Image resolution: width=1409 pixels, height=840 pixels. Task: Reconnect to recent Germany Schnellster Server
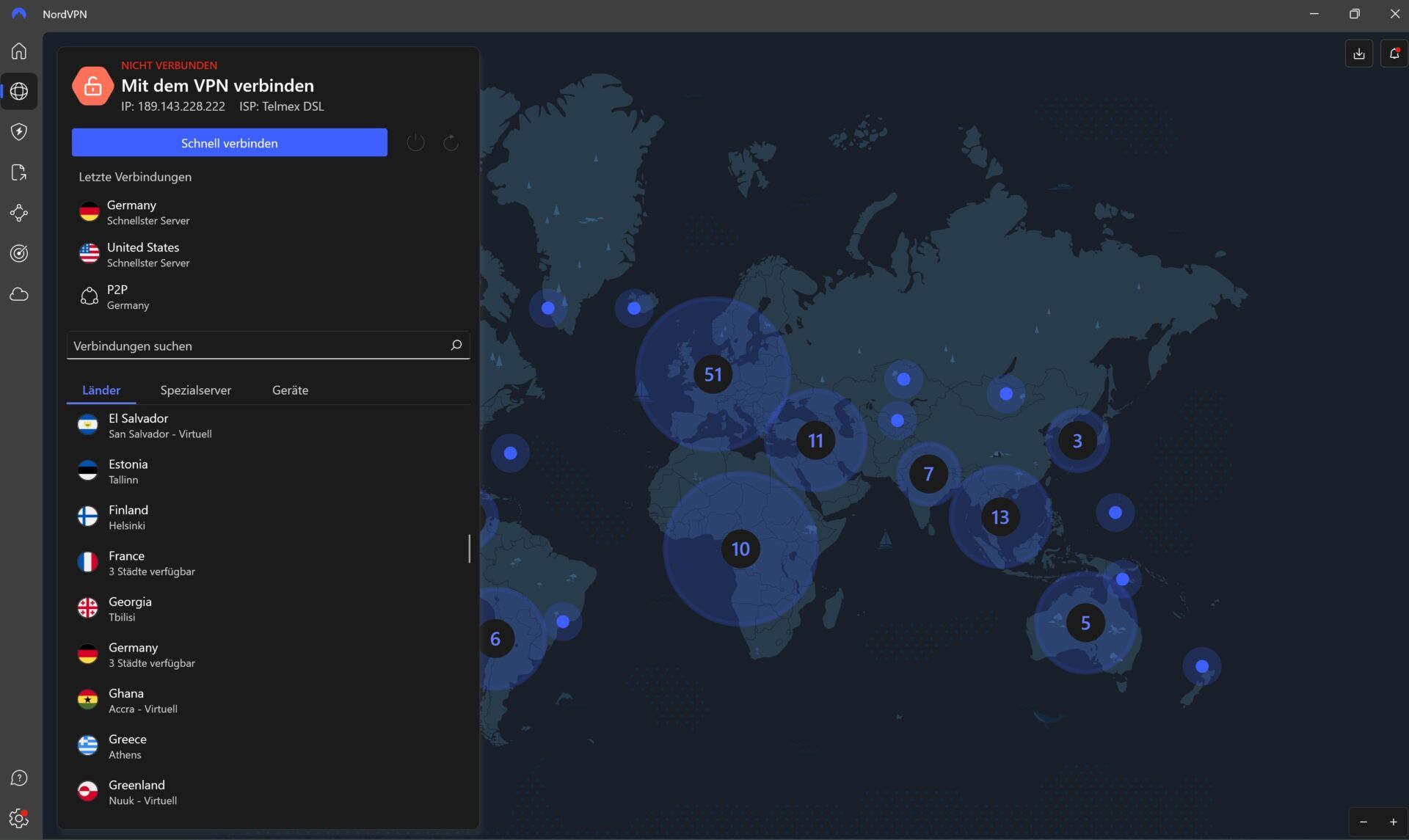268,212
